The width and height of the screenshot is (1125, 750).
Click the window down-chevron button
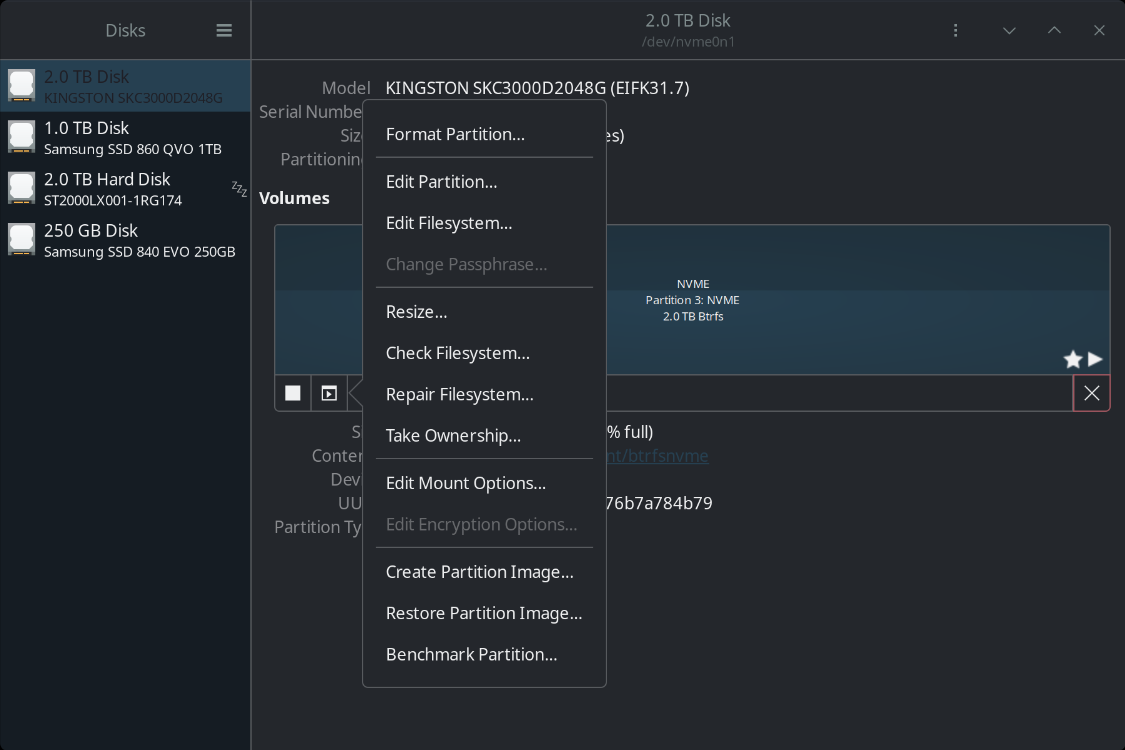[1009, 30]
